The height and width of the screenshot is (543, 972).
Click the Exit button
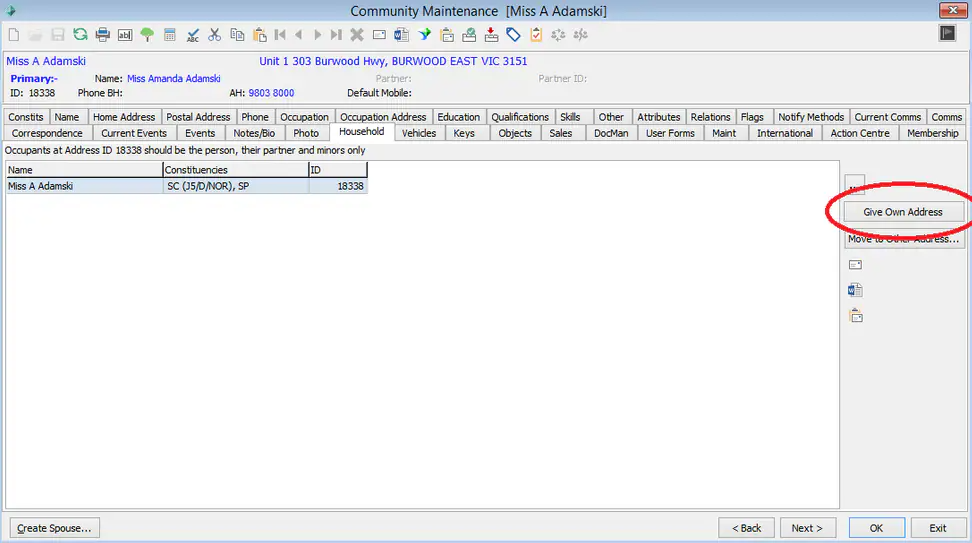[938, 528]
